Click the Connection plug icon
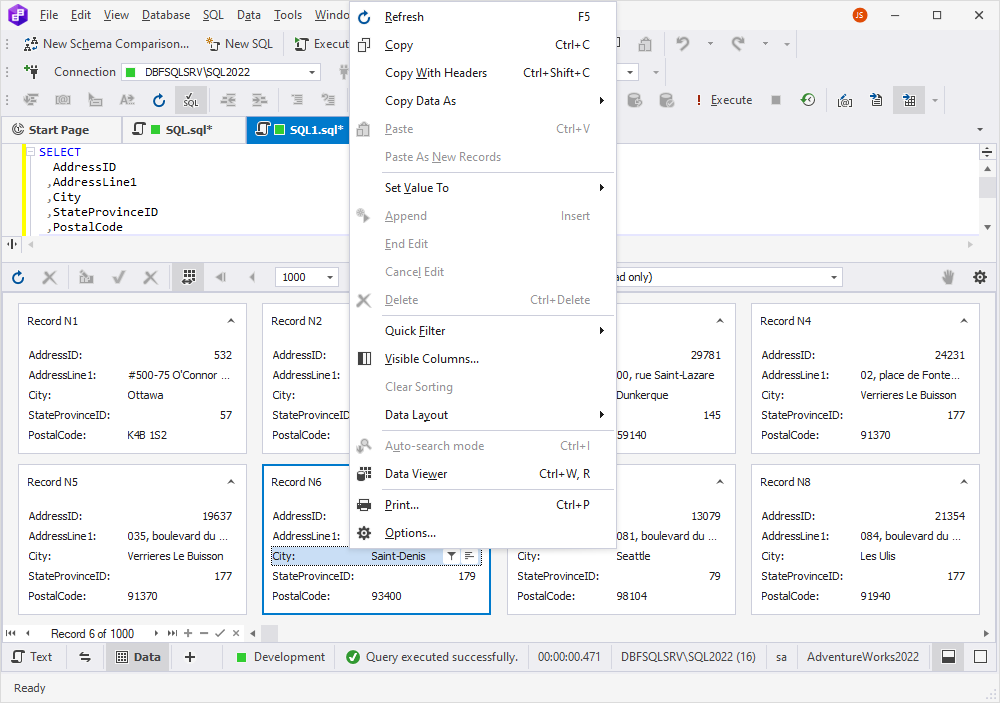This screenshot has height=703, width=1000. tap(31, 71)
